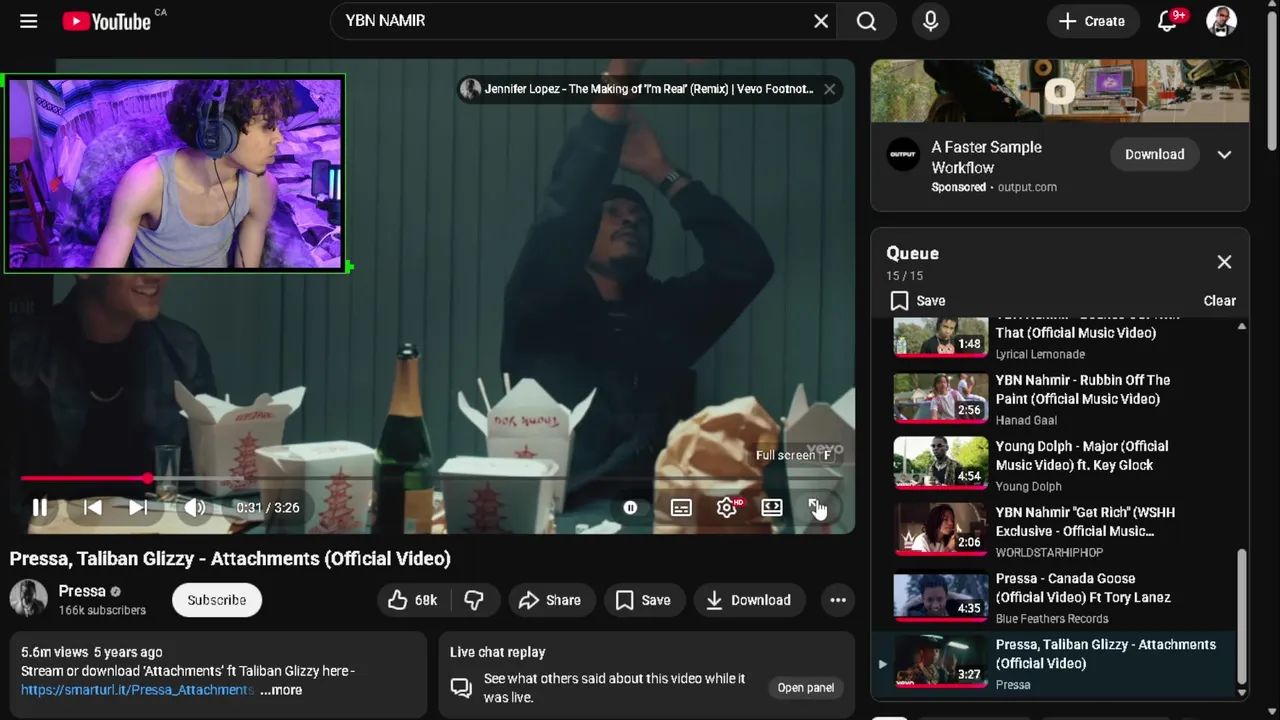Like the video

click(x=413, y=600)
